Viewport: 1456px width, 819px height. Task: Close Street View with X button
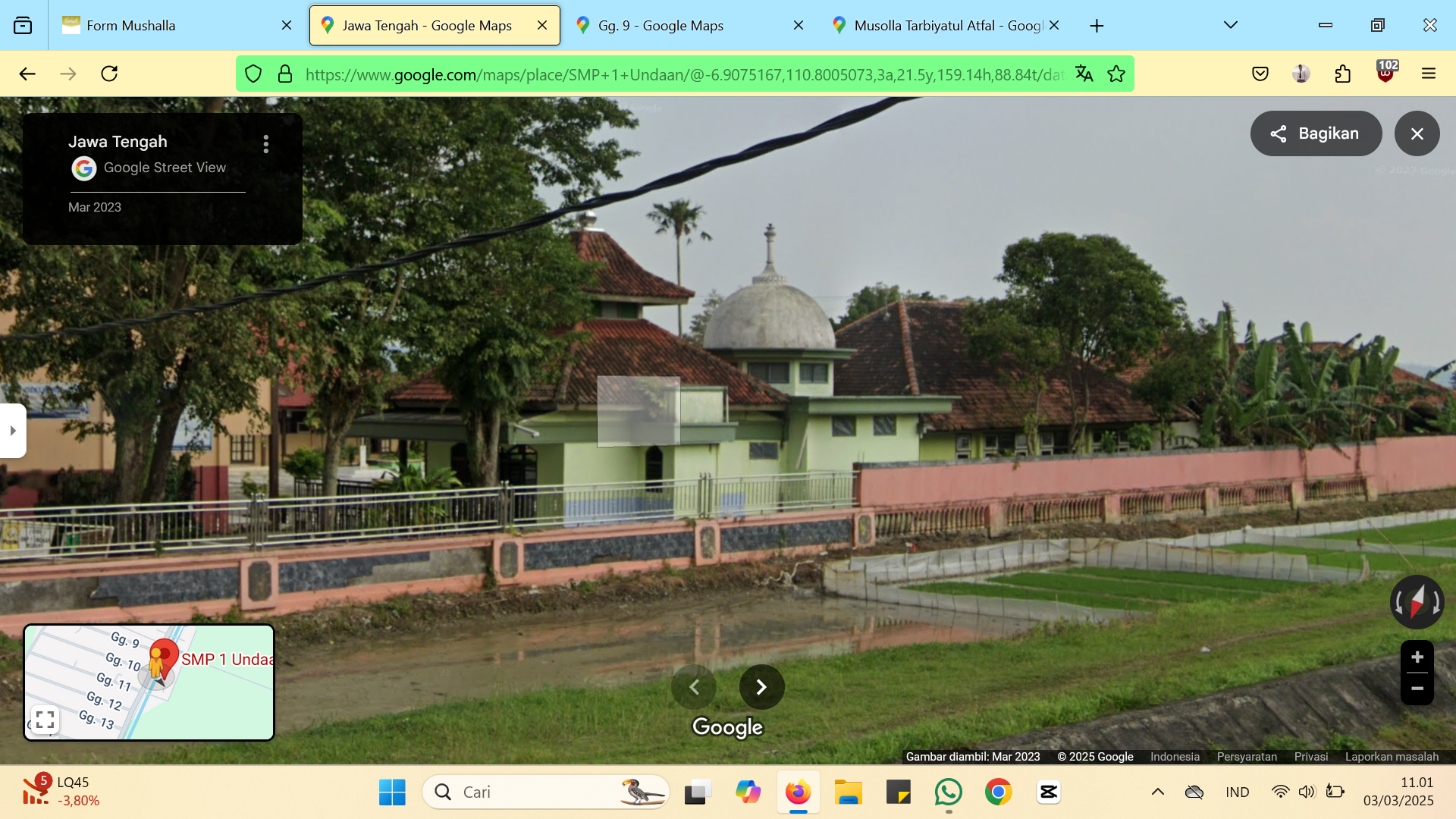(x=1417, y=133)
